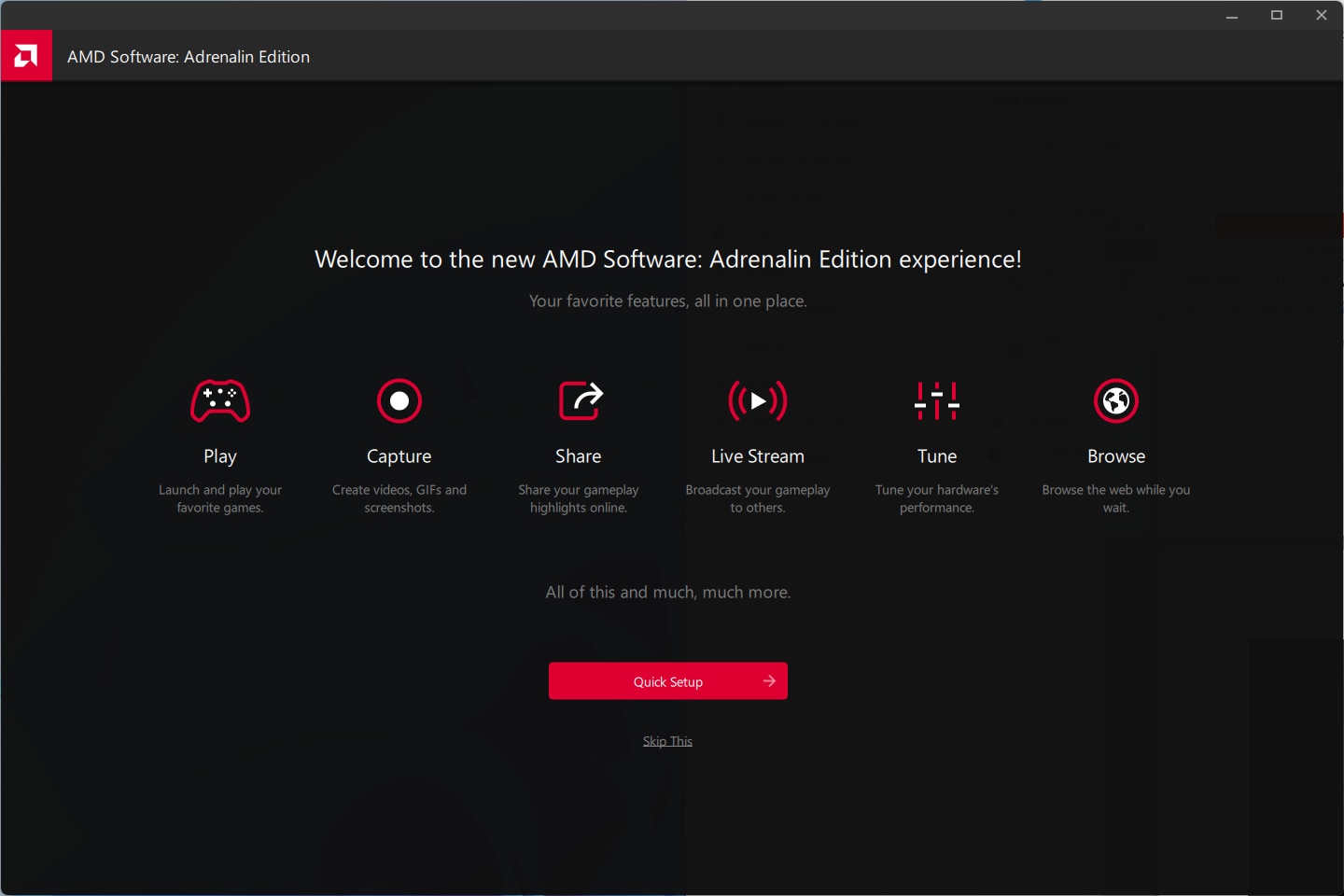Maximize the AMD Software window
Viewport: 1344px width, 896px height.
(1277, 16)
